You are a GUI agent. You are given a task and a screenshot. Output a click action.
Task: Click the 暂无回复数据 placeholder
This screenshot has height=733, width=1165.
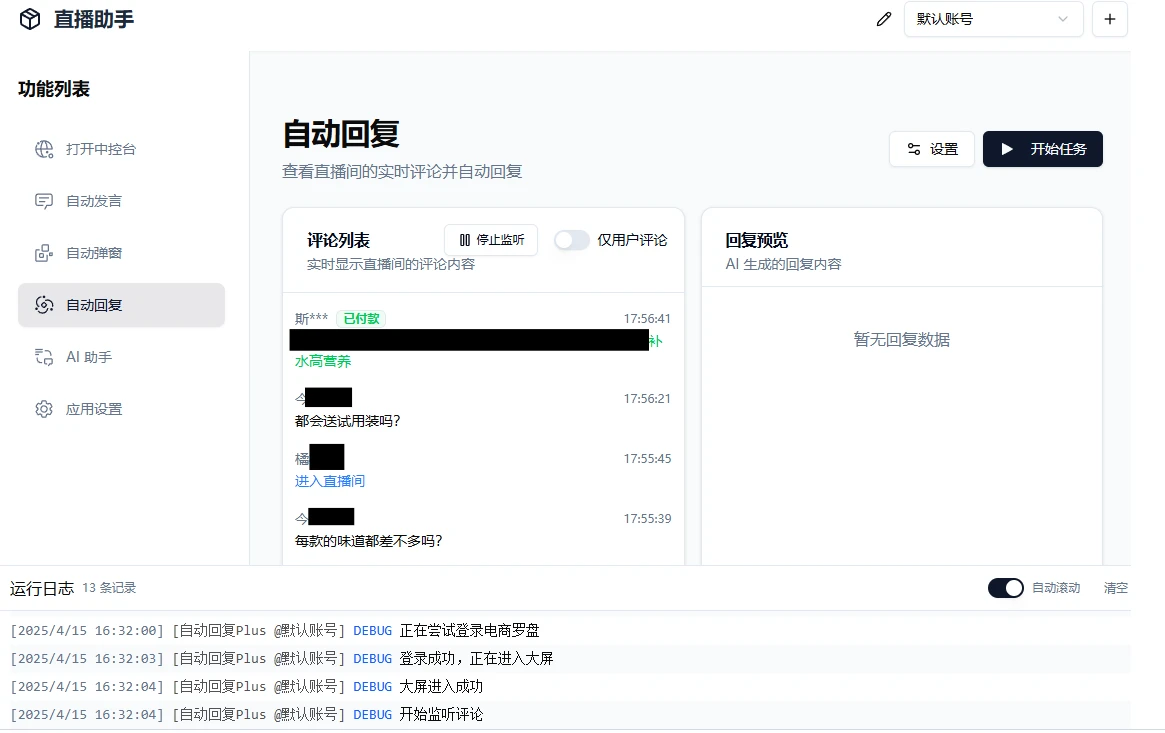(x=902, y=340)
